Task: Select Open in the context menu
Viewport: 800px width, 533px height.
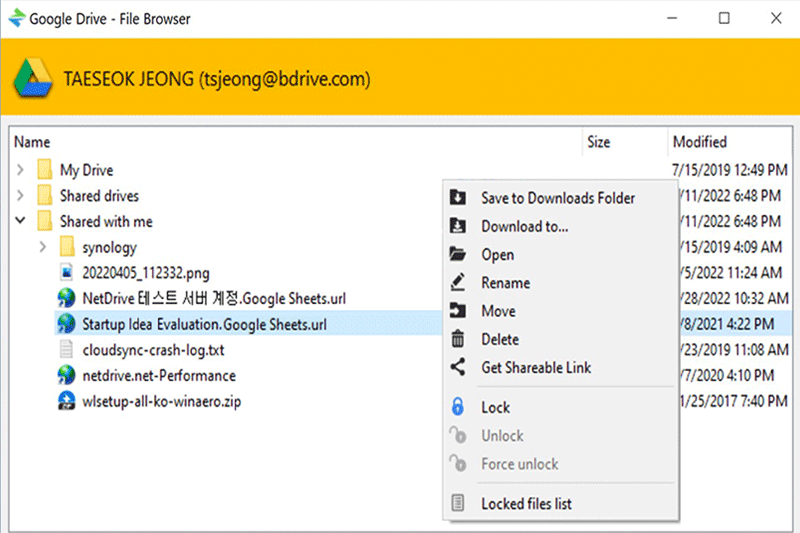Action: pos(497,255)
